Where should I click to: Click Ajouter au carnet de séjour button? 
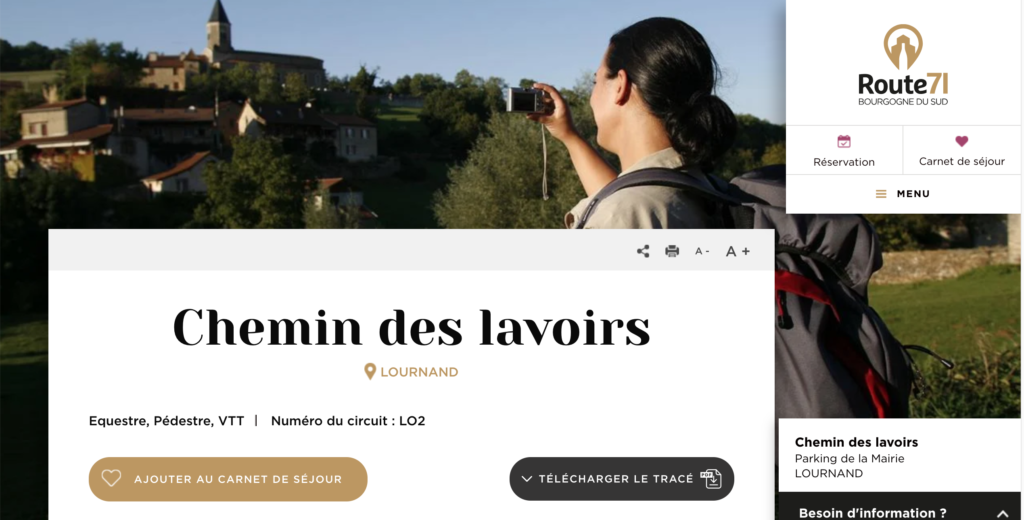pyautogui.click(x=228, y=479)
